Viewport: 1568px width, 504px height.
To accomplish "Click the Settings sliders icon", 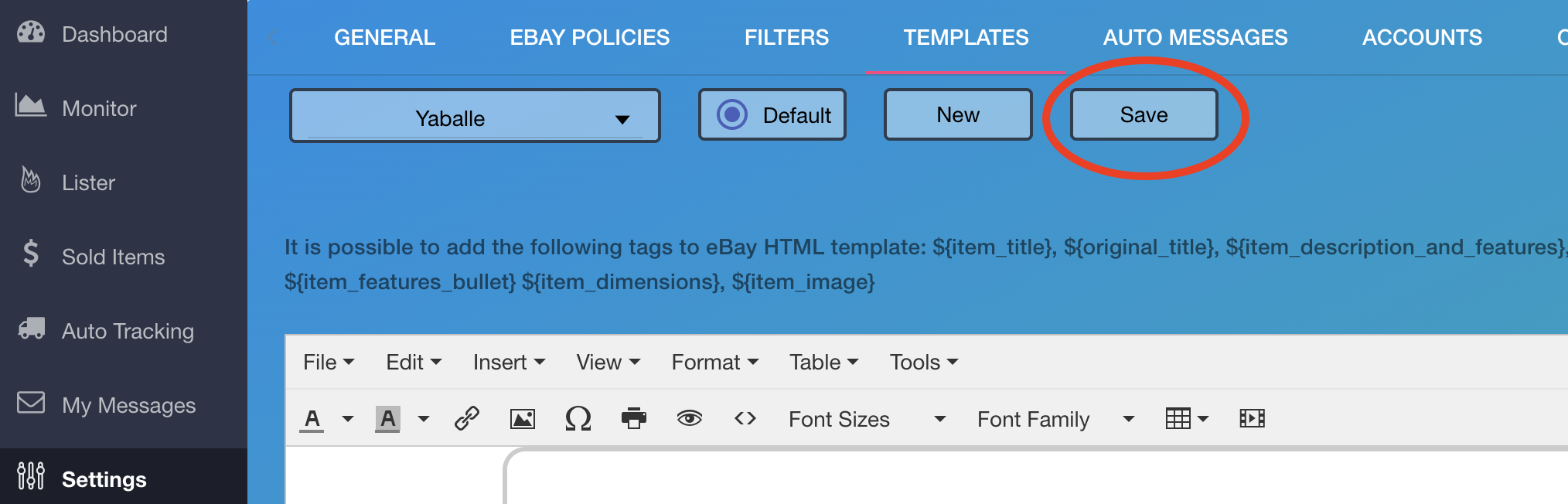I will click(x=31, y=476).
